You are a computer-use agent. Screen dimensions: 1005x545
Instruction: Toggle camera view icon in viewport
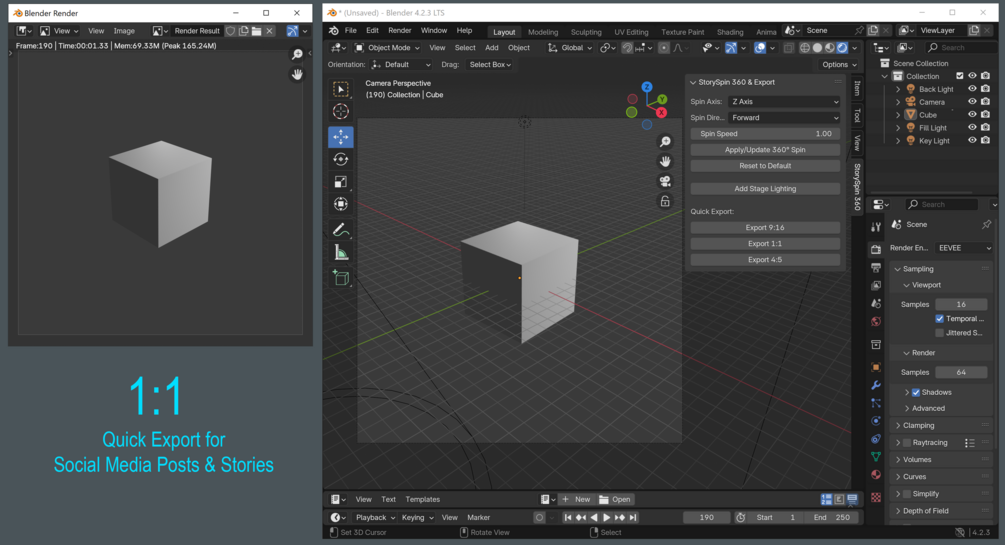point(665,181)
